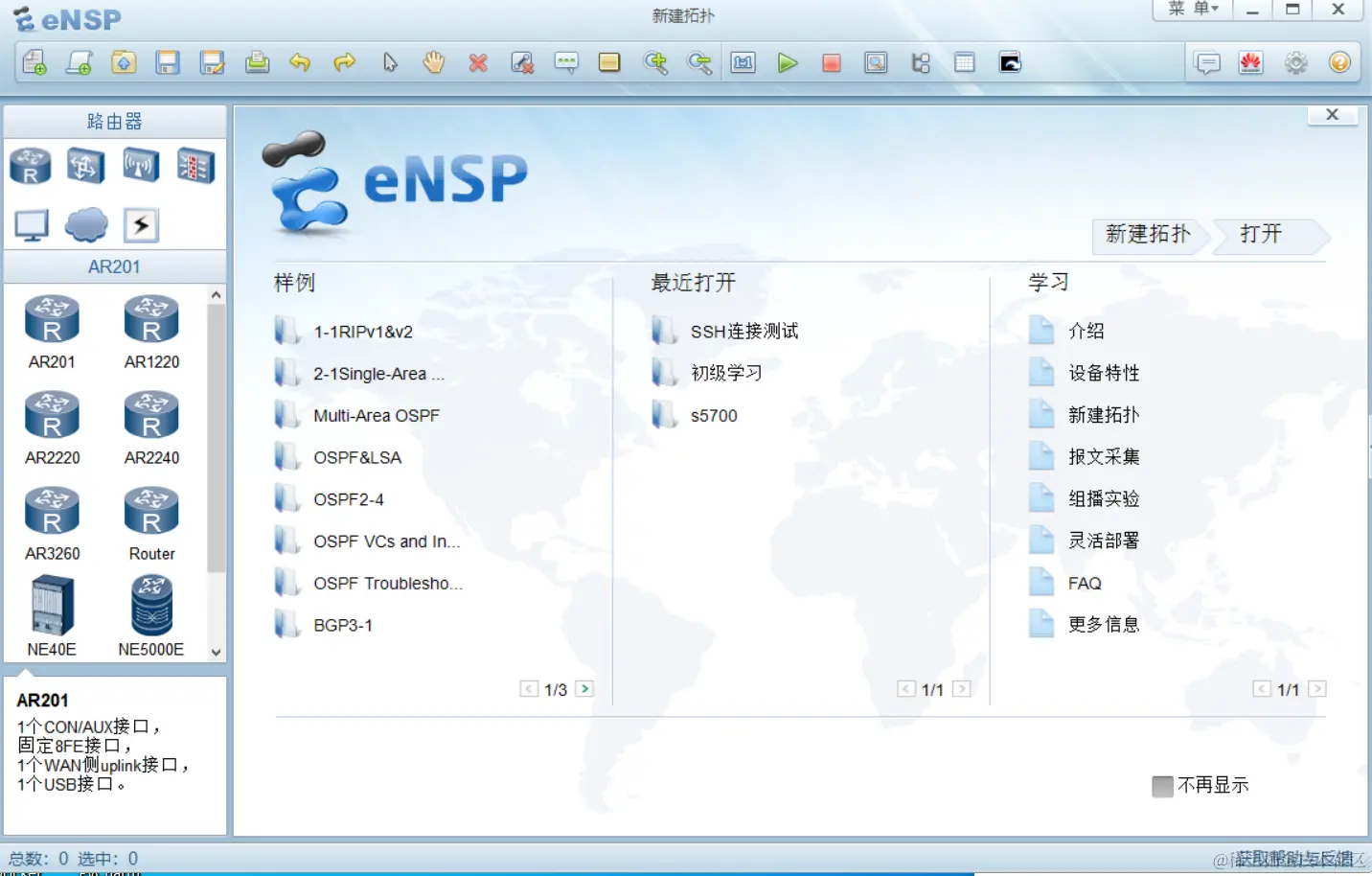1372x876 pixels.
Task: Restore 1:1 zoom level
Action: [x=743, y=62]
